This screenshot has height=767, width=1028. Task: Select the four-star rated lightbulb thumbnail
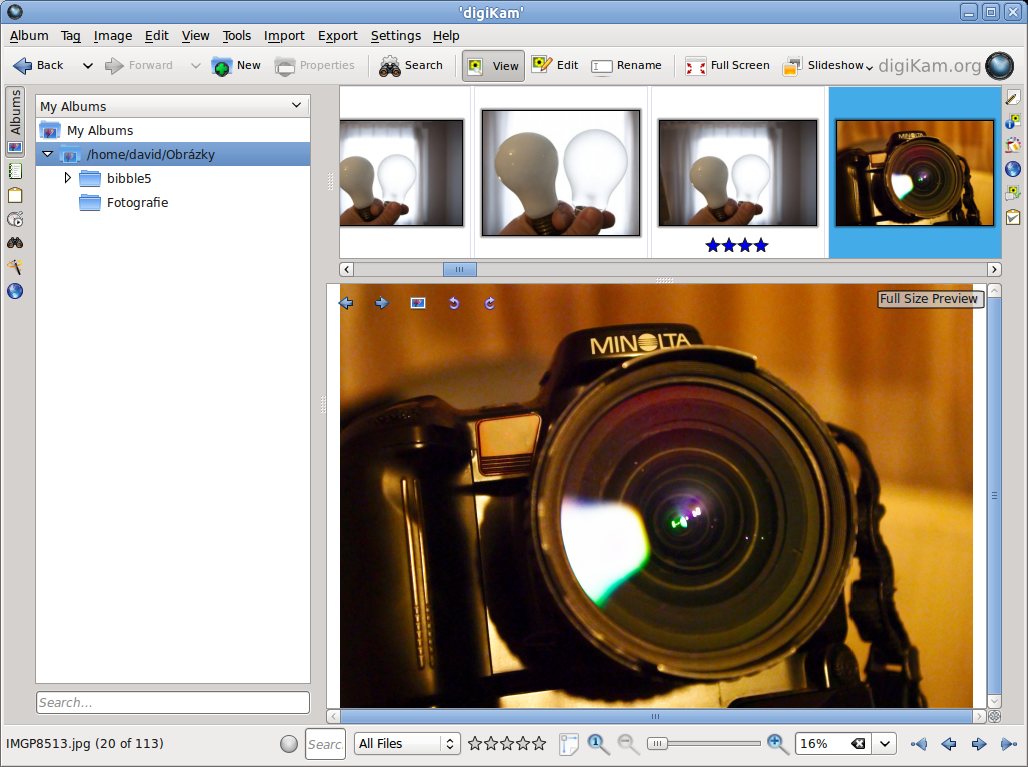pyautogui.click(x=738, y=173)
